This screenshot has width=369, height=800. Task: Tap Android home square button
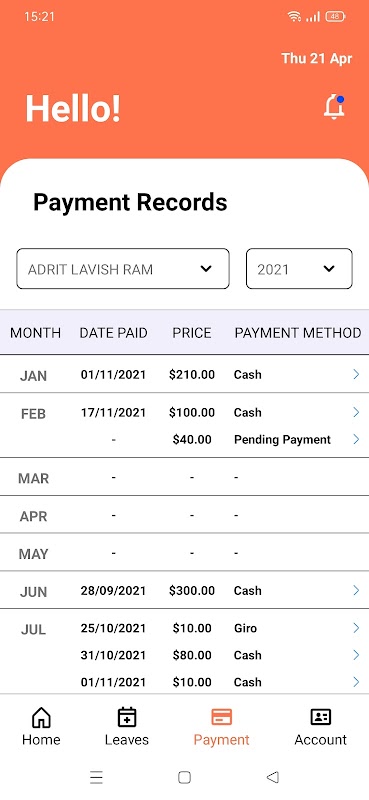tap(184, 777)
